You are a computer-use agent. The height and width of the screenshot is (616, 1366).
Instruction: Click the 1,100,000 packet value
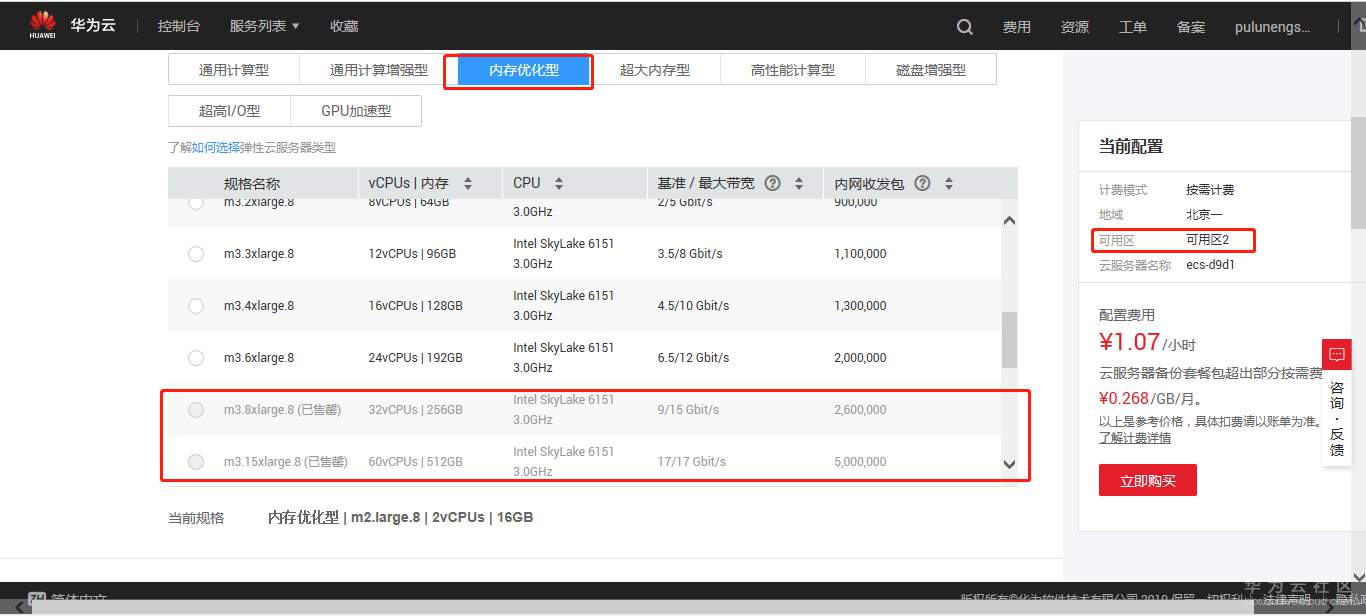860,254
